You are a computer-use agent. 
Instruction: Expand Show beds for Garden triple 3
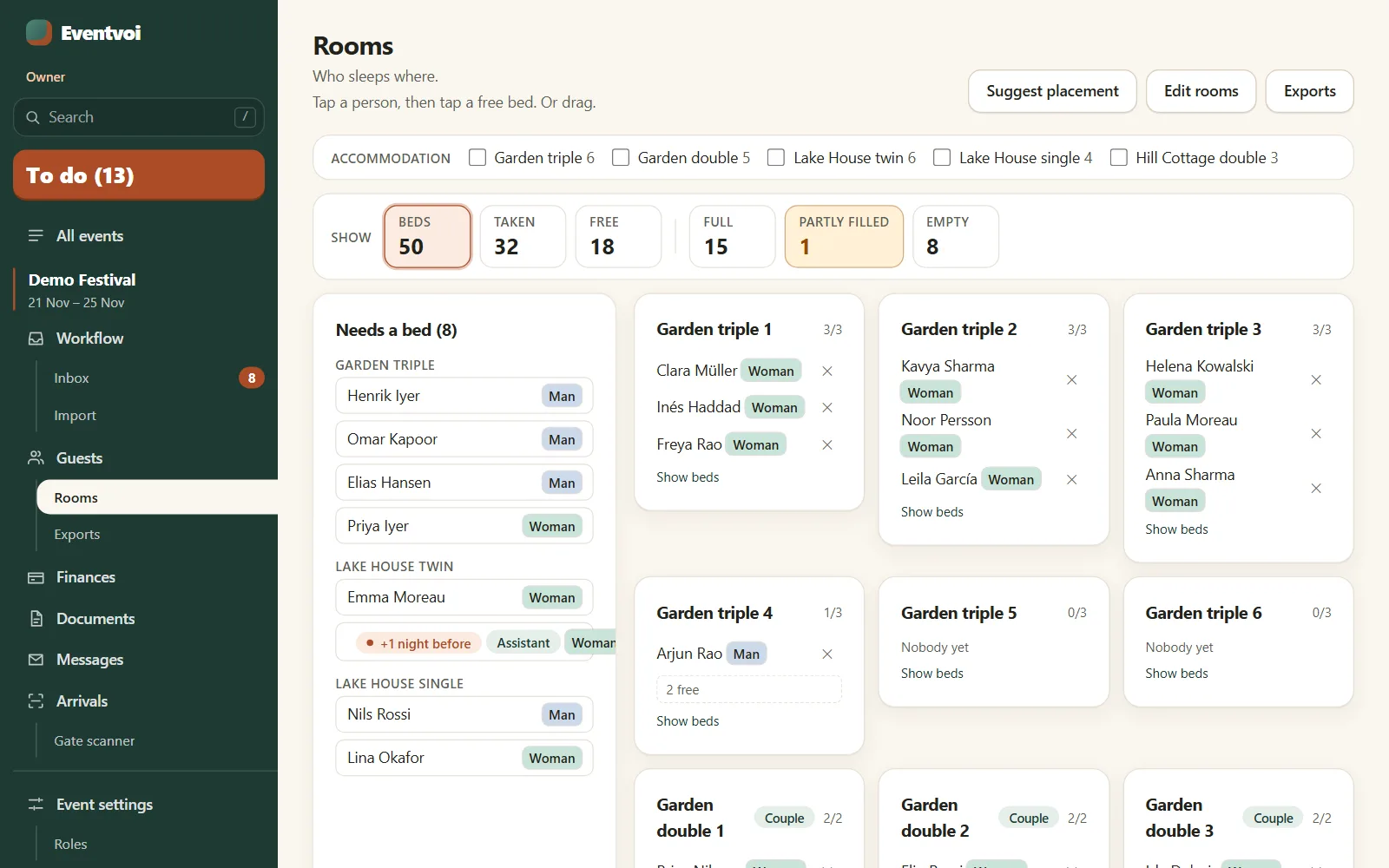point(1176,529)
